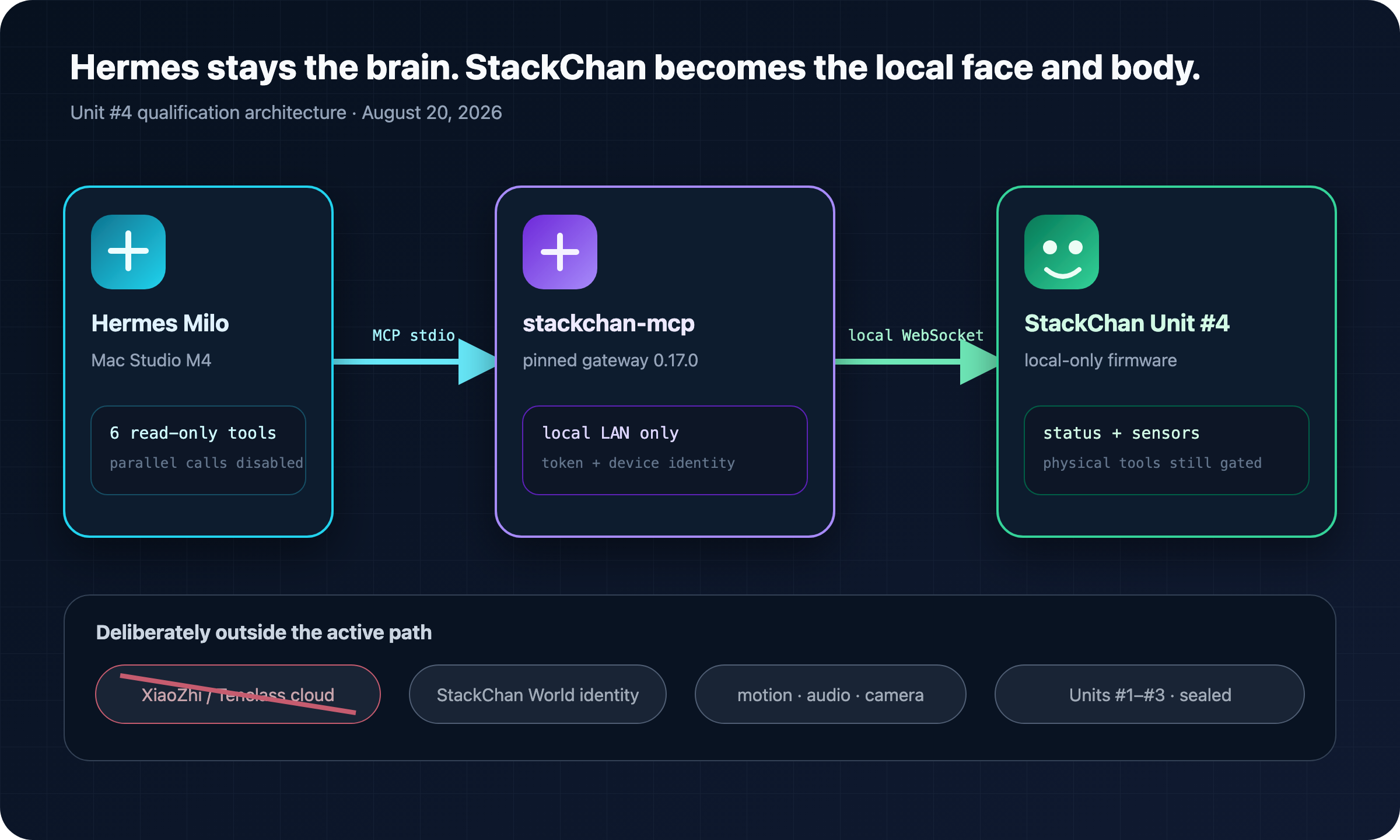Click the "local-only firmware" text

coord(1101,360)
